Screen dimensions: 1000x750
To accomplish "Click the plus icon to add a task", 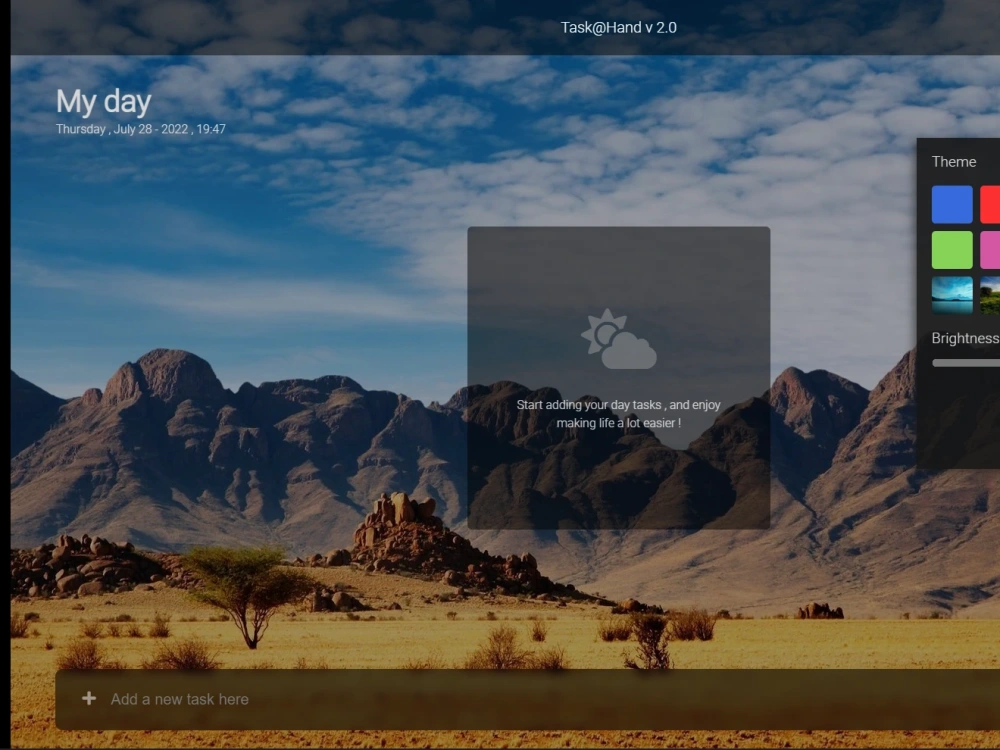I will click(x=89, y=698).
